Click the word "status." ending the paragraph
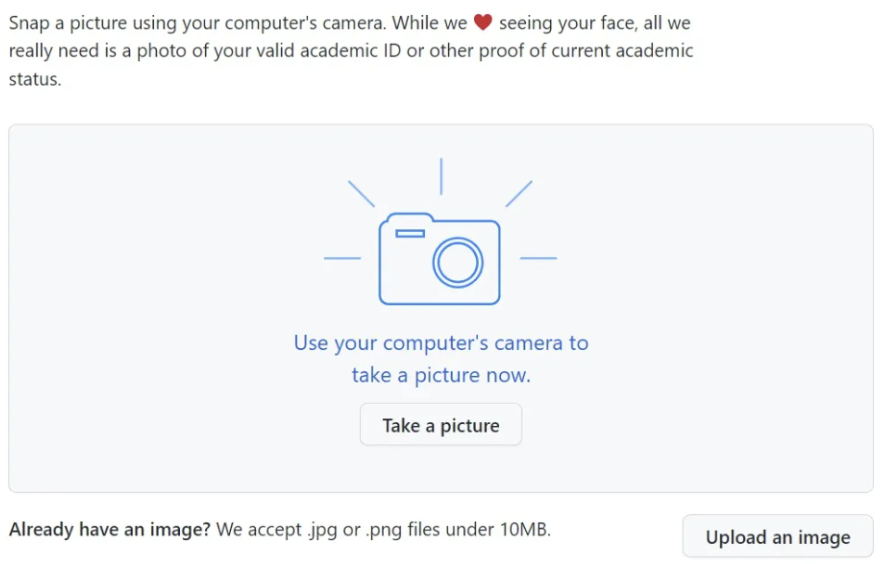 (35, 79)
